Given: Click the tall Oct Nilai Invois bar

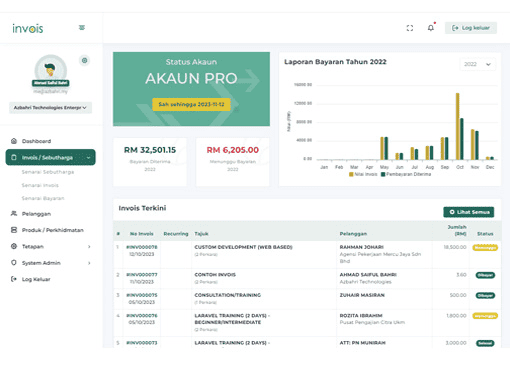Looking at the screenshot, I should pos(458,126).
